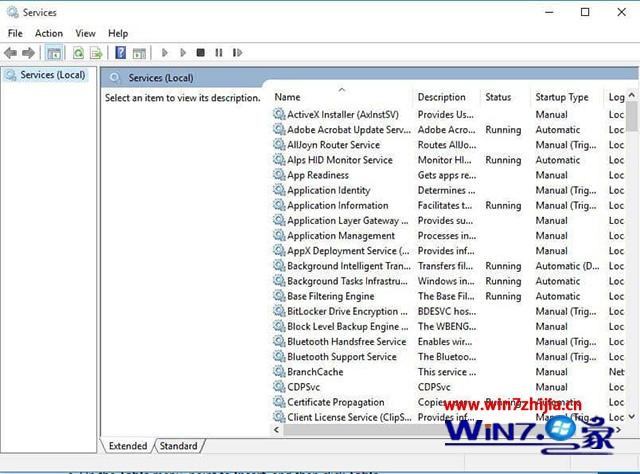Click the gear icon beside App Readiness
640x474 pixels.
point(279,175)
